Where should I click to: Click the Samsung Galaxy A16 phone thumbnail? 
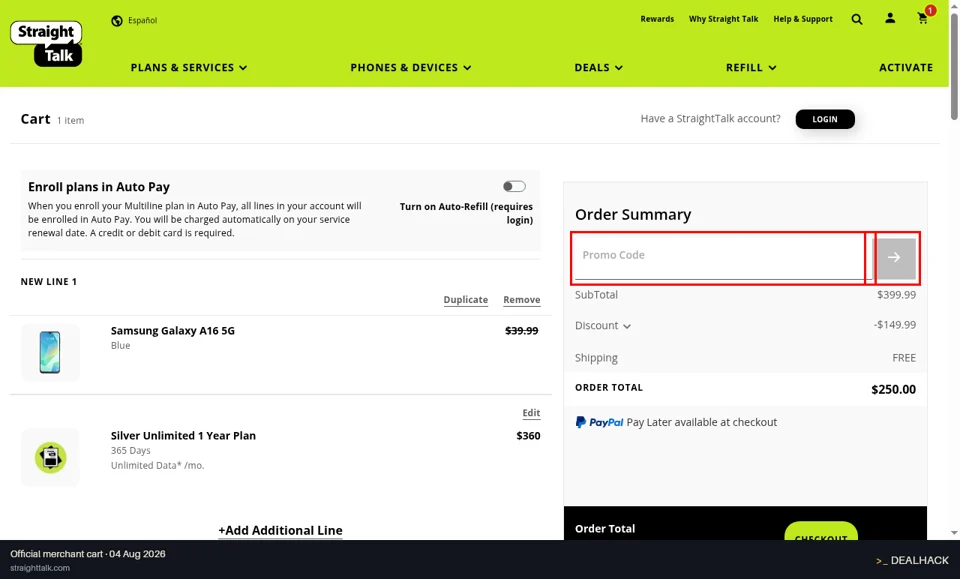50,353
